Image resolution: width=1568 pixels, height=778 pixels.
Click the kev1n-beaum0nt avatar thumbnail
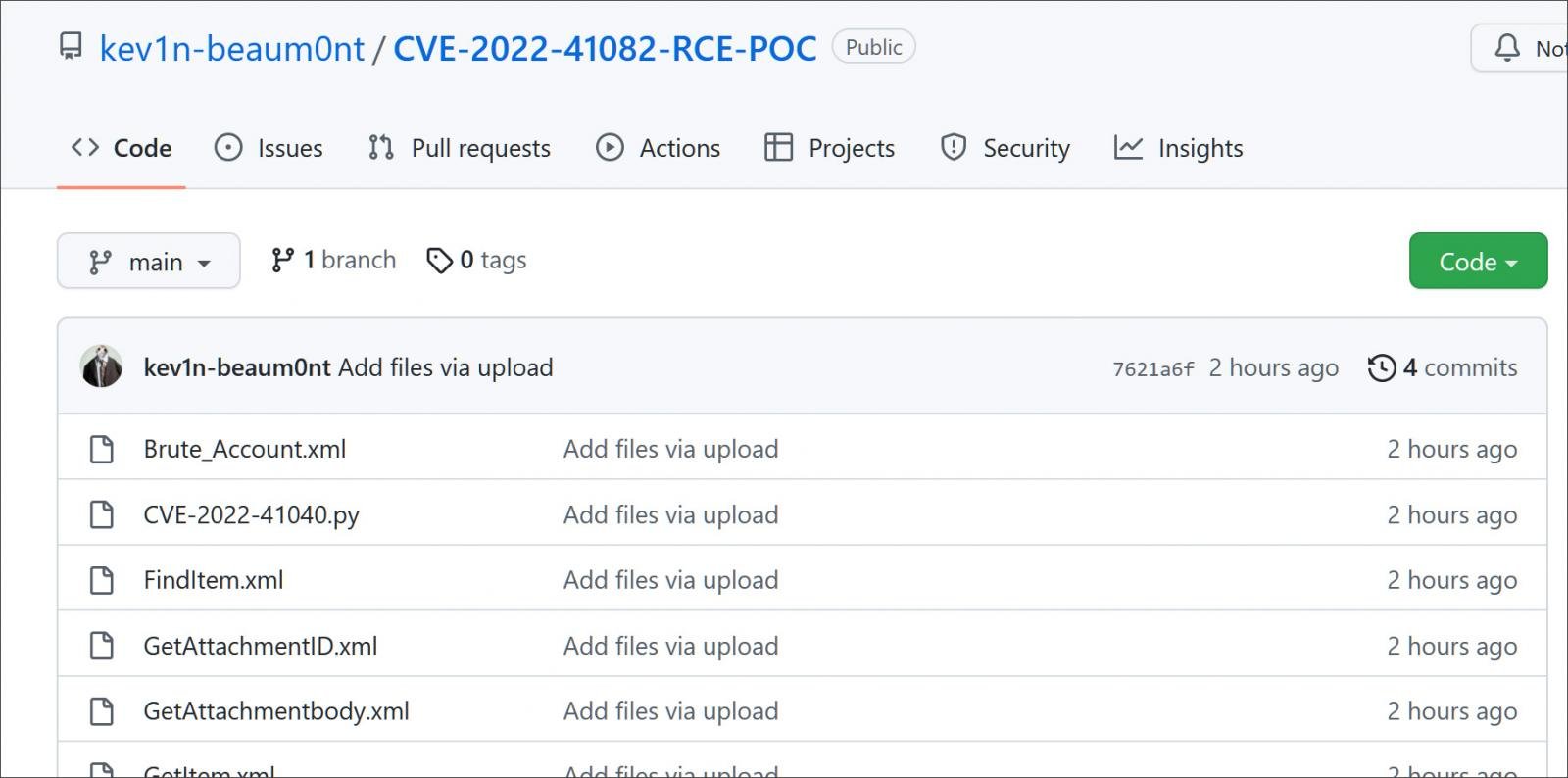point(101,367)
